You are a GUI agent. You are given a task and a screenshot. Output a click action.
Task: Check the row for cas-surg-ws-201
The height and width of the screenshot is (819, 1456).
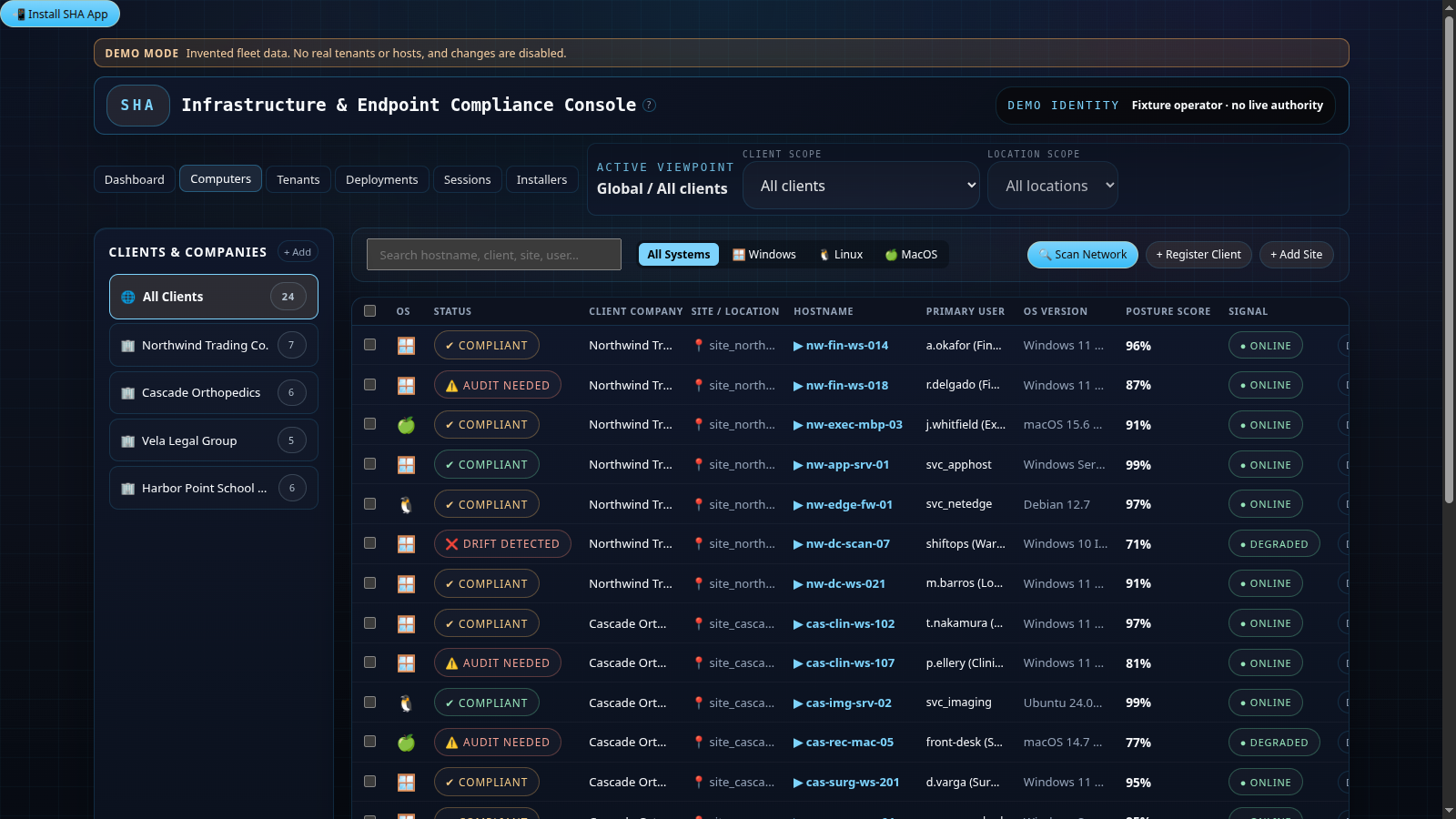(x=369, y=782)
